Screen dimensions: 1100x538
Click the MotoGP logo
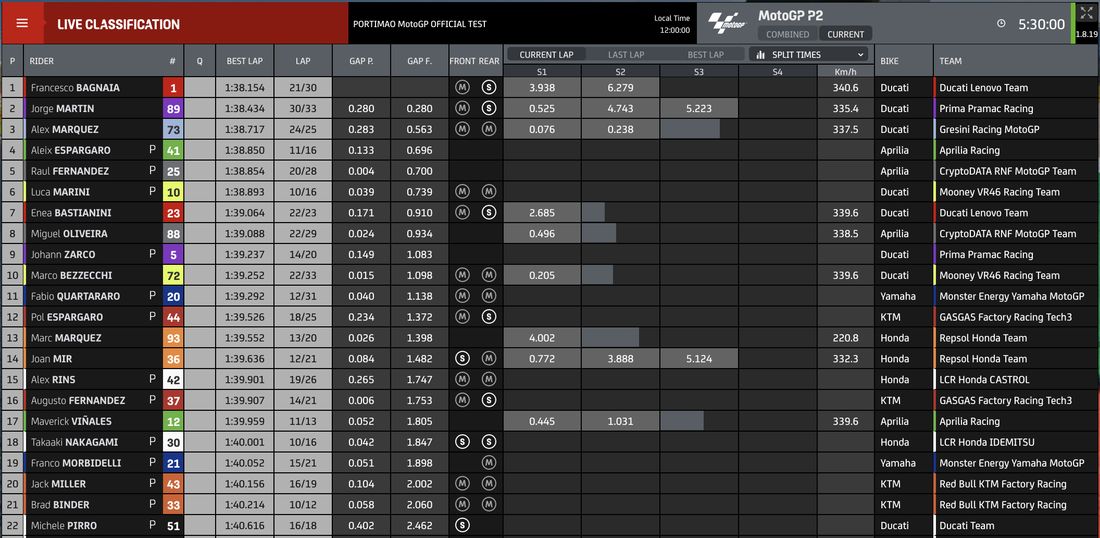click(x=727, y=23)
